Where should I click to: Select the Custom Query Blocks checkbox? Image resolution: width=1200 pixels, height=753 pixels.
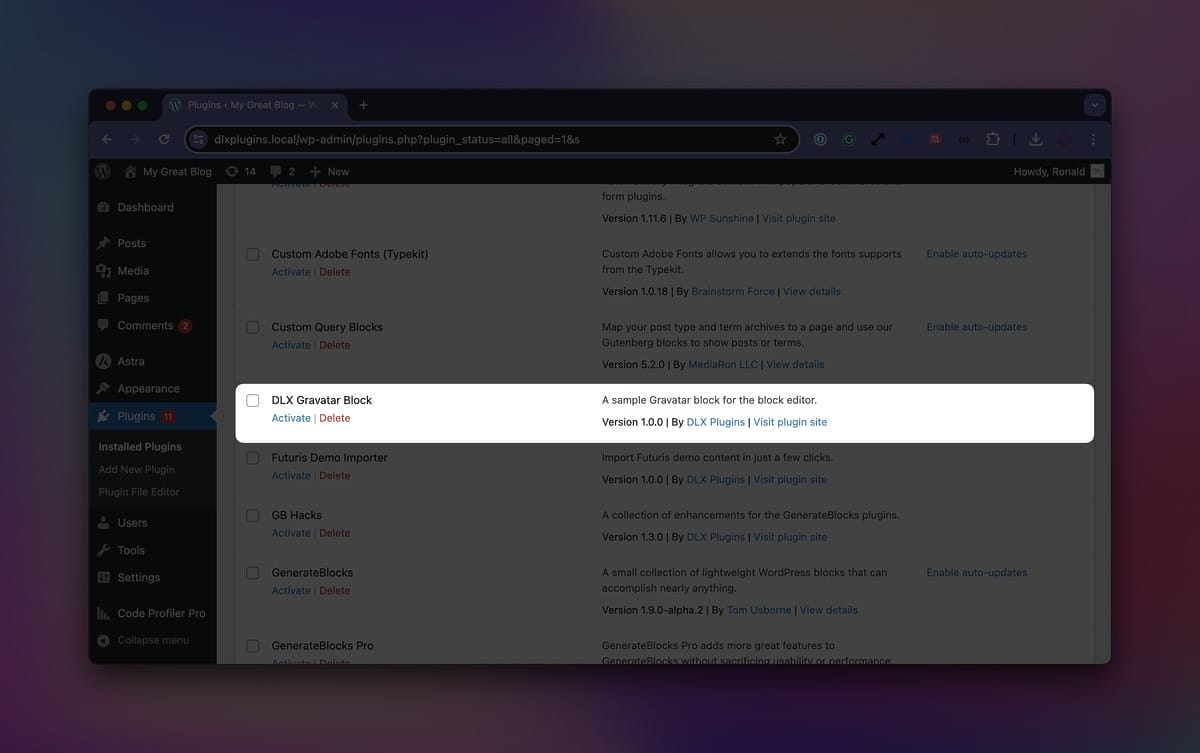[253, 327]
